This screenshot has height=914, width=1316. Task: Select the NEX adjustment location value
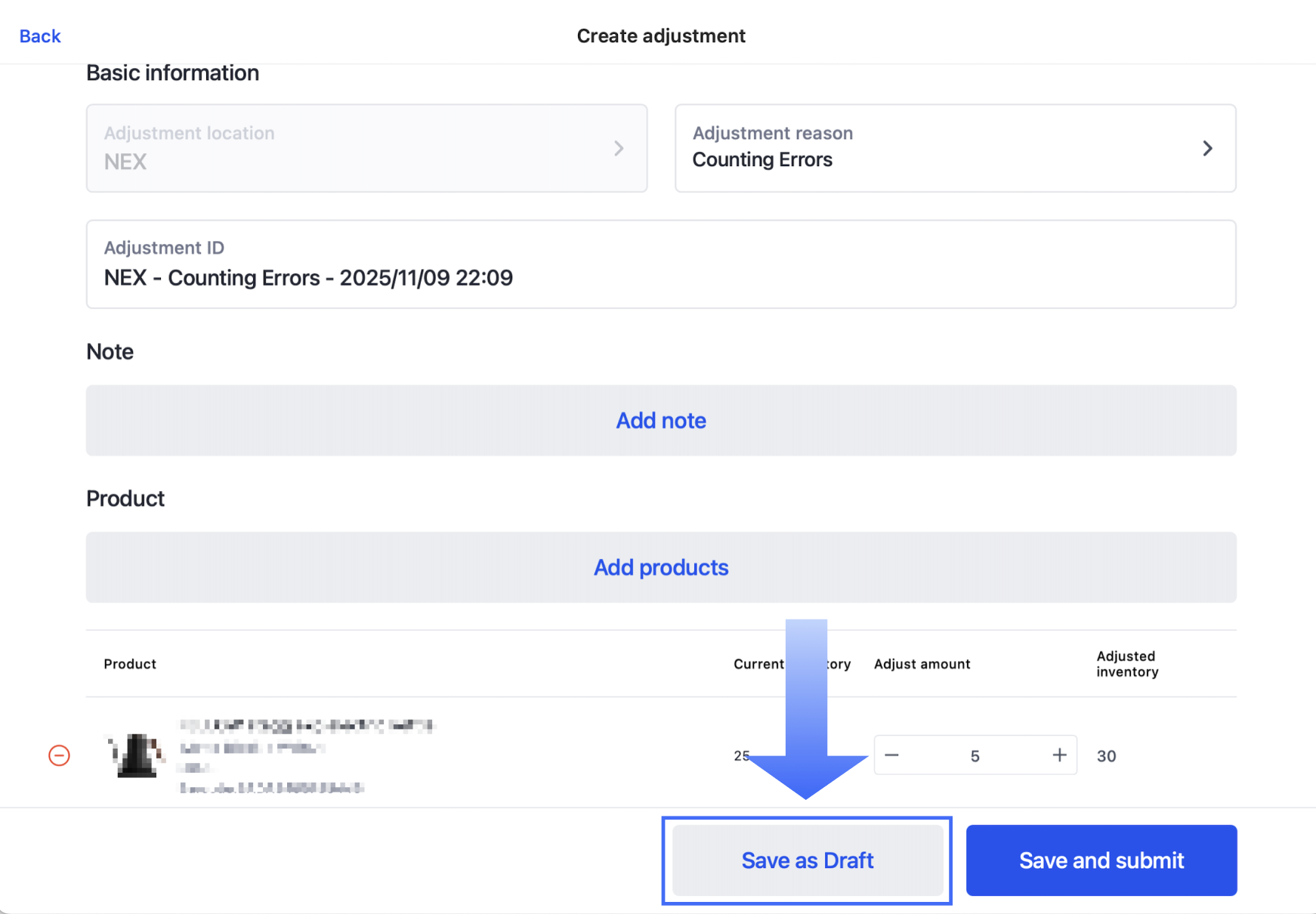point(125,162)
